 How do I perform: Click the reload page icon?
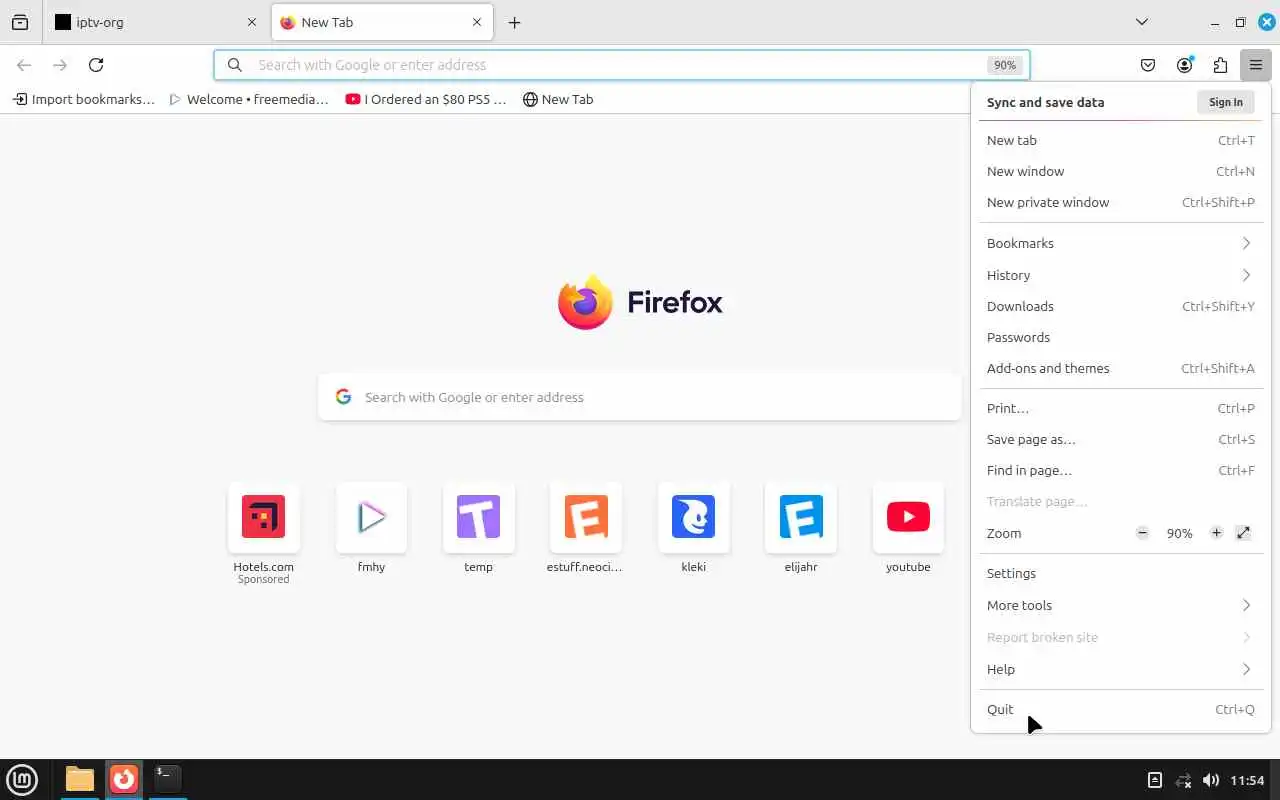96,65
